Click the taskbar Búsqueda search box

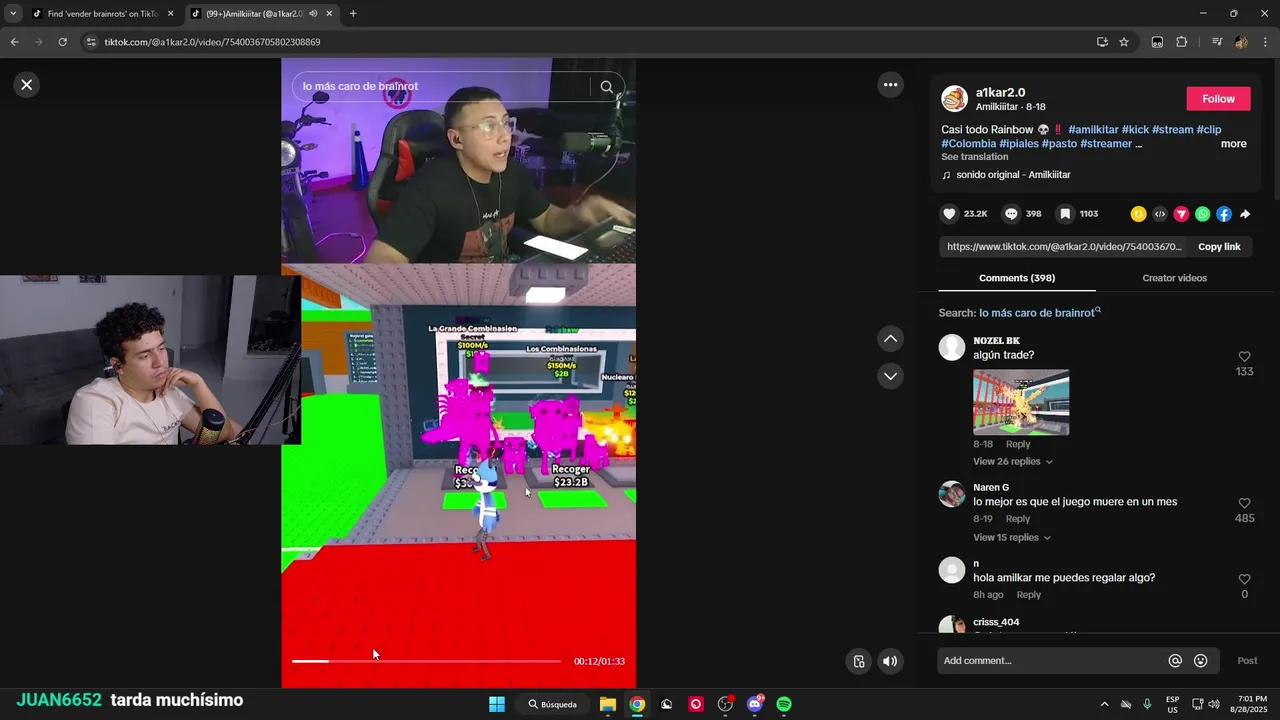point(553,704)
